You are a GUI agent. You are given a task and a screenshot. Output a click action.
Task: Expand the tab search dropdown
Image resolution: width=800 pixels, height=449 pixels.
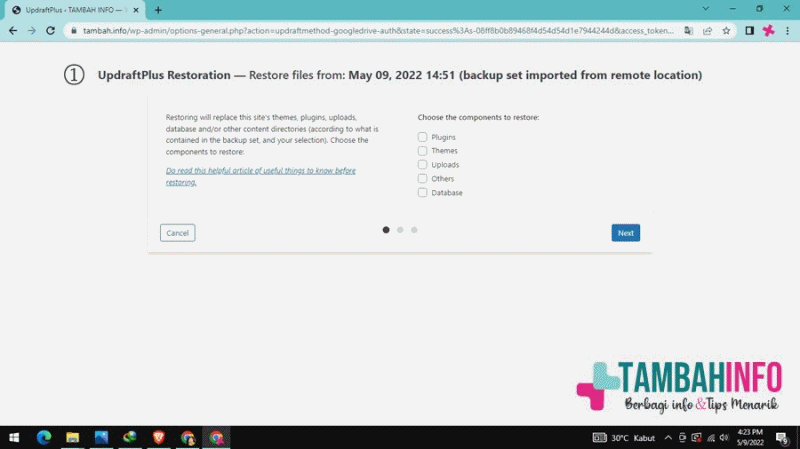[706, 9]
